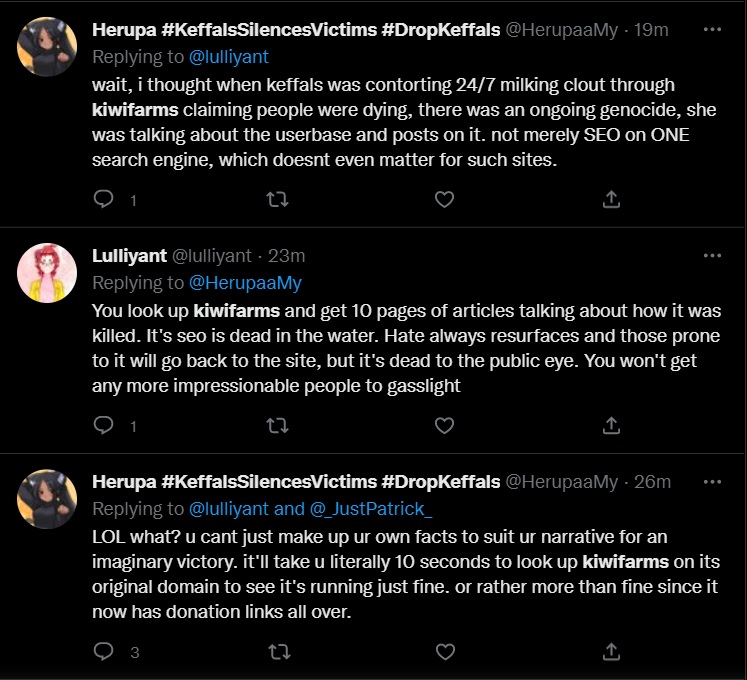Open more options on bottom Herupa tweet

(x=711, y=481)
